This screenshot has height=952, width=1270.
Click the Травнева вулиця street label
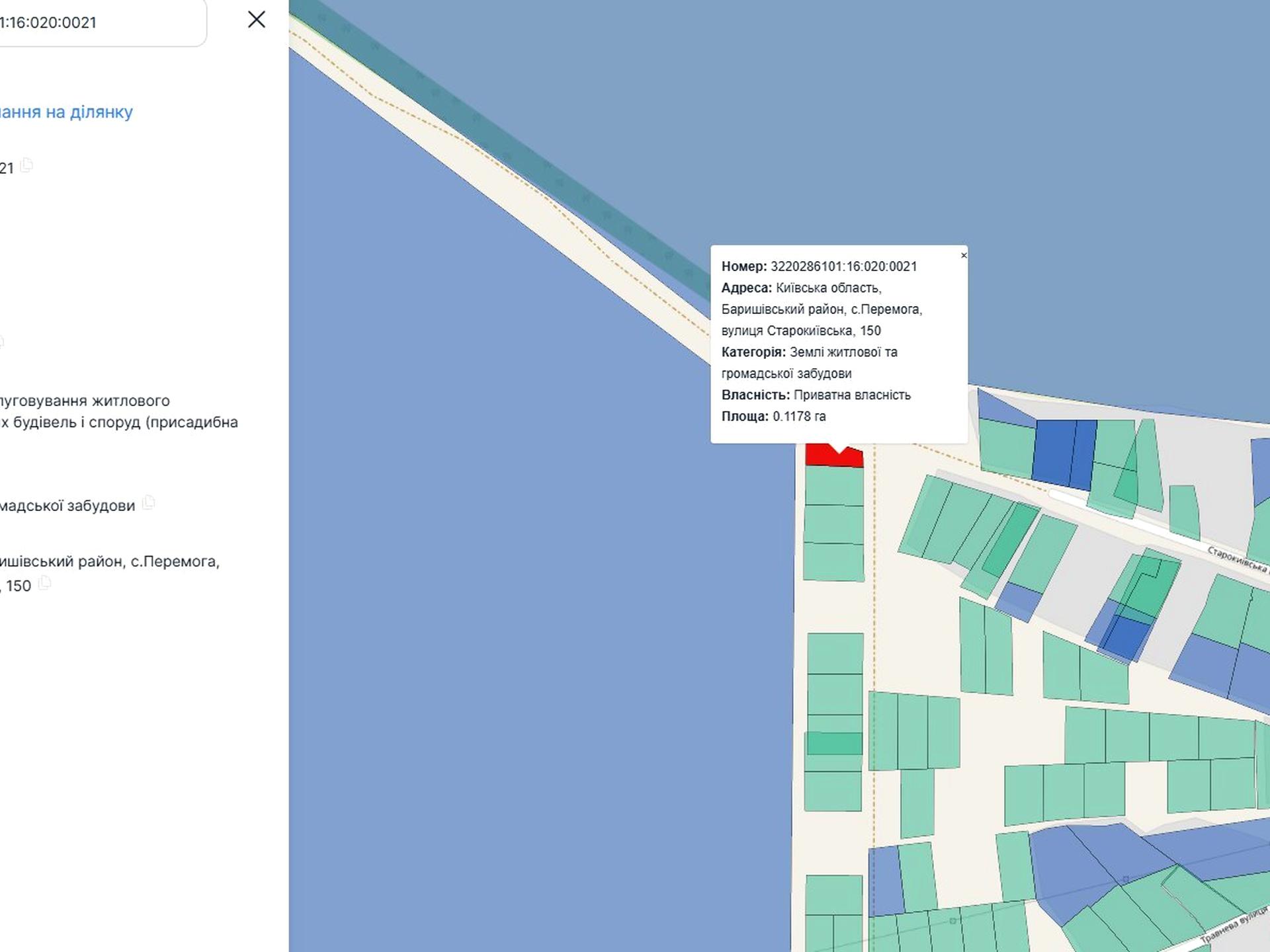tap(1233, 926)
